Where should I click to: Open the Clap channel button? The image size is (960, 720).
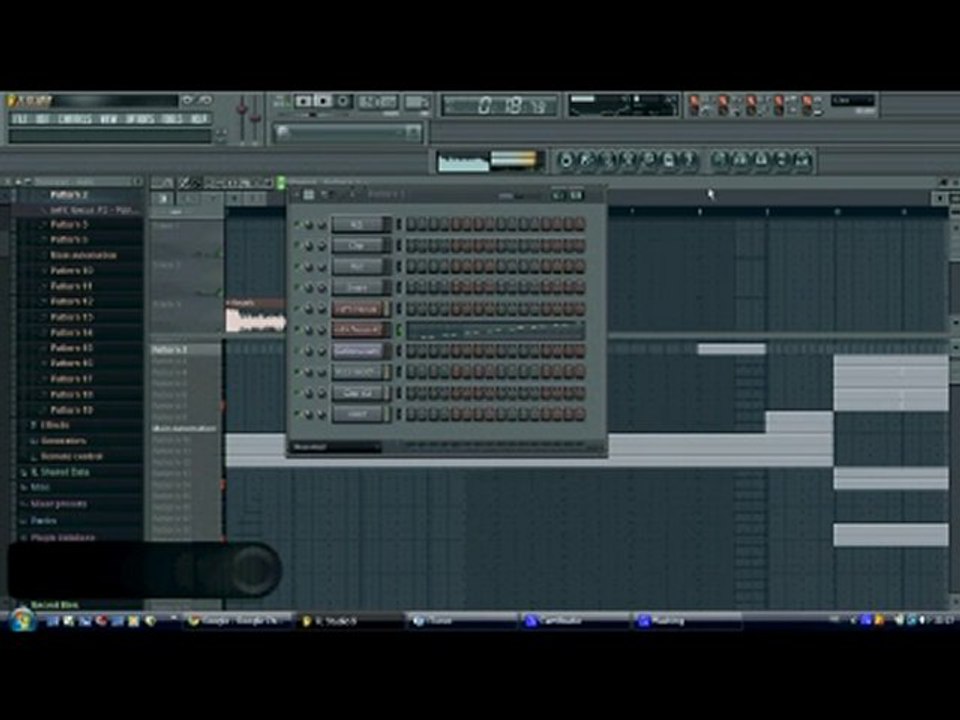pyautogui.click(x=360, y=246)
